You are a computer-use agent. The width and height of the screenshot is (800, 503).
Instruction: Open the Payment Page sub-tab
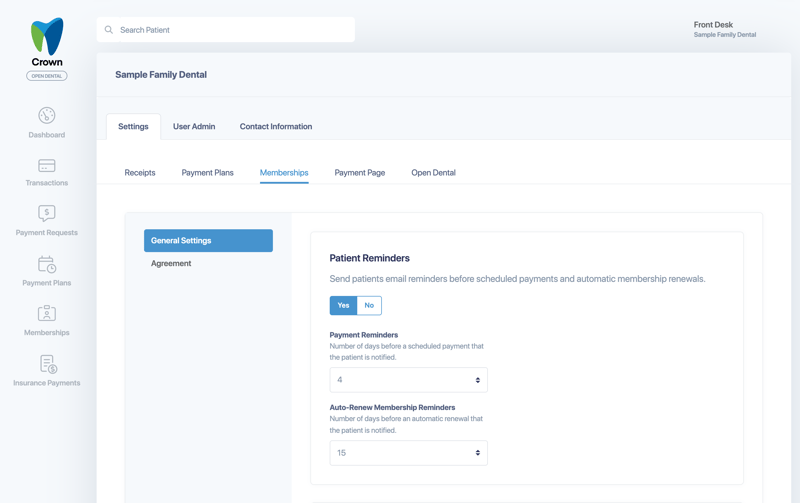[x=360, y=172]
